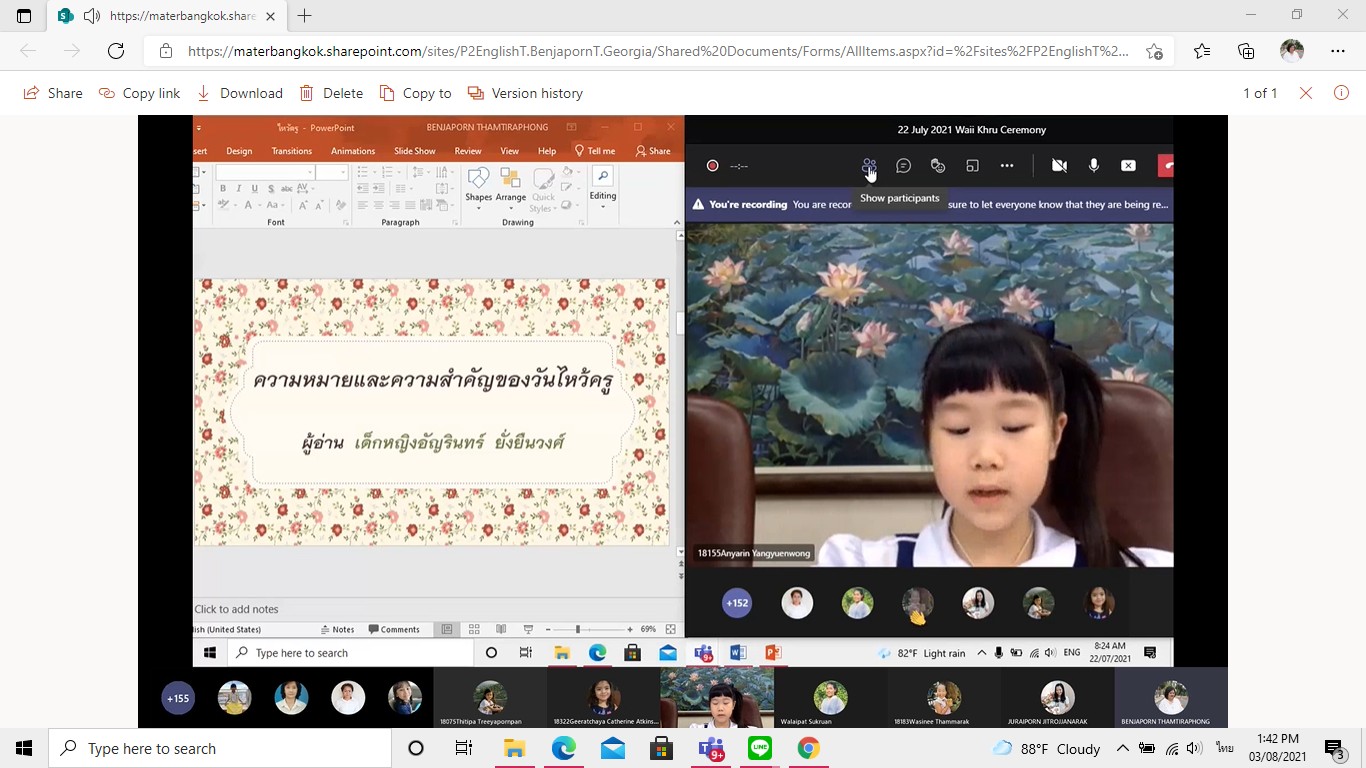Open Teams More actions ellipsis

[1007, 166]
